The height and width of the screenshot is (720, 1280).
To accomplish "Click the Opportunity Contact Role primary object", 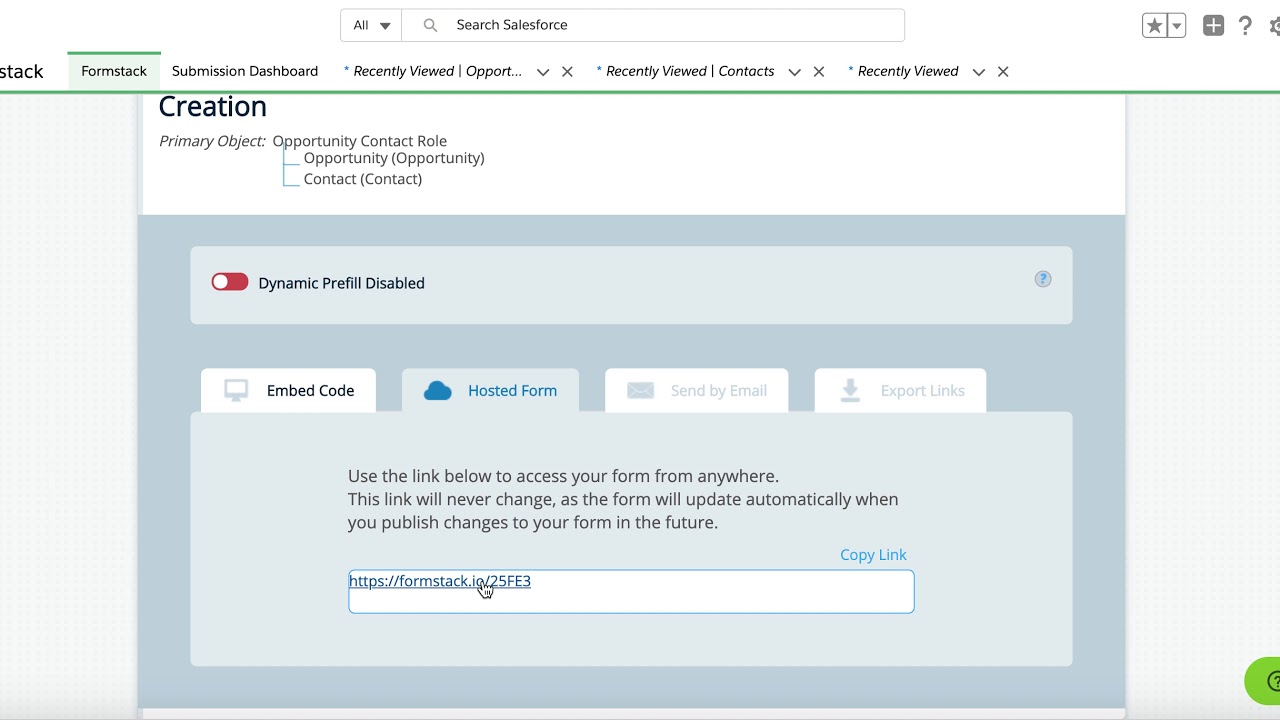I will tap(360, 141).
